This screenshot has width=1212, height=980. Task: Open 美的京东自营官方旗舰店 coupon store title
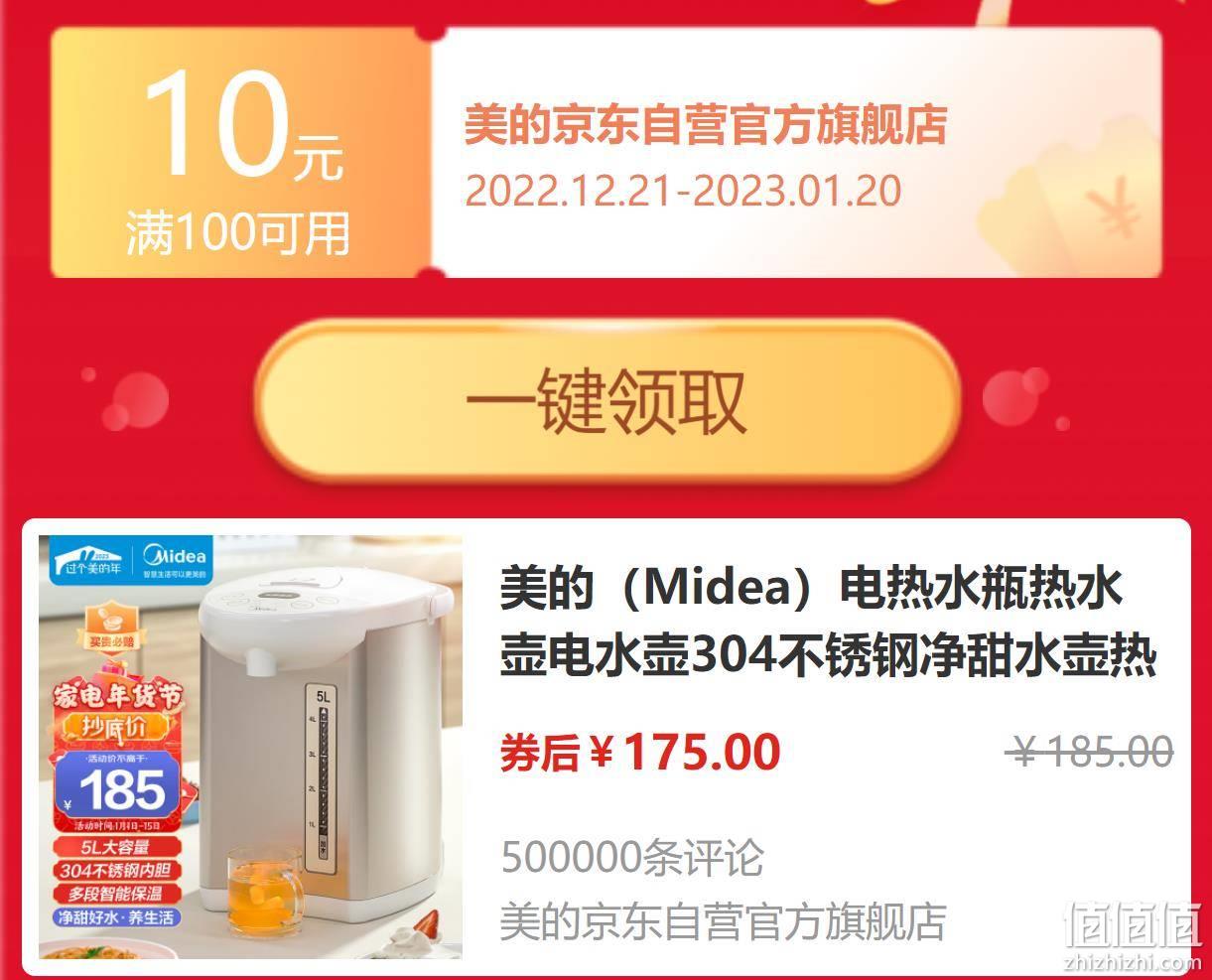[706, 126]
